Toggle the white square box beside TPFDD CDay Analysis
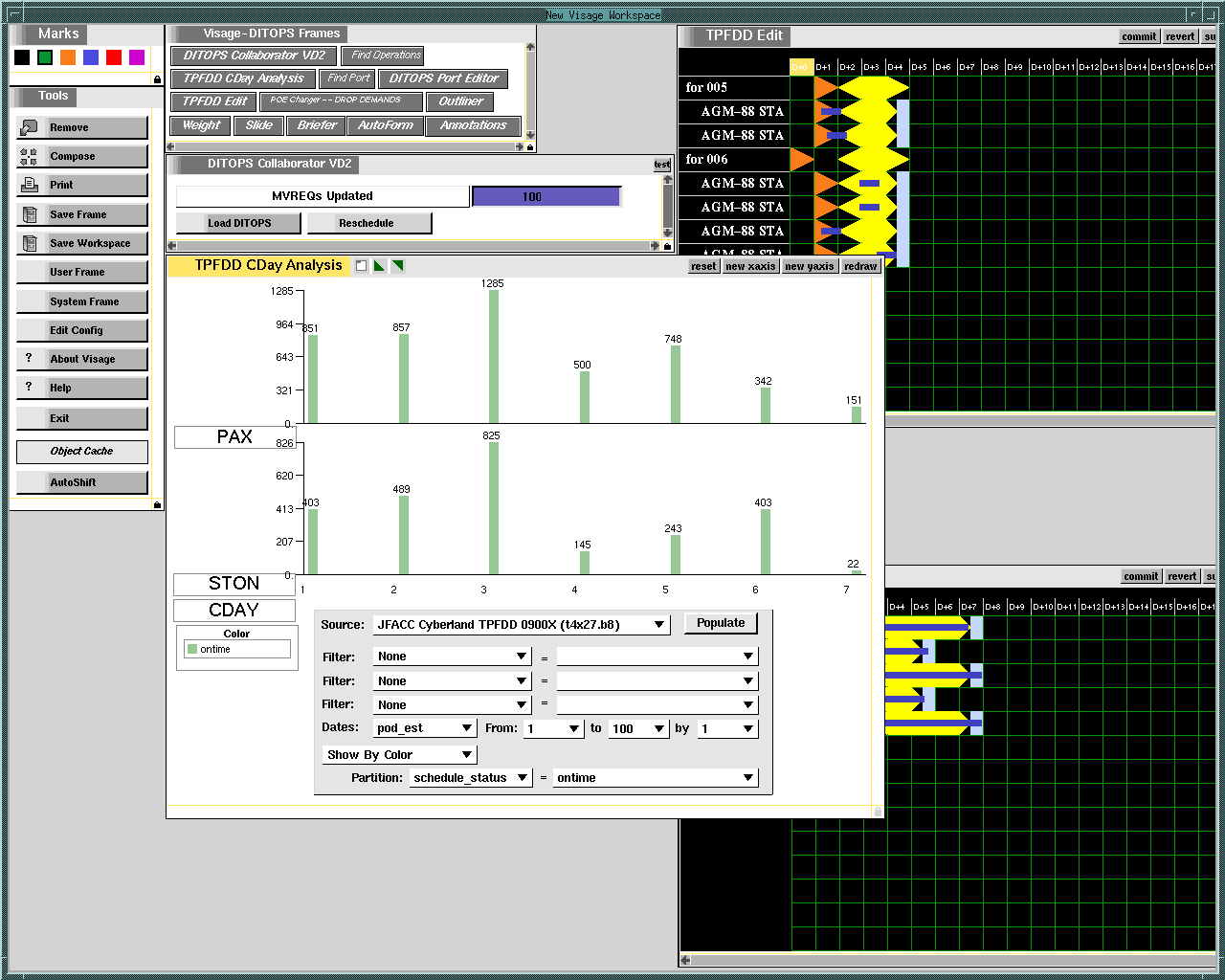Screen dimensions: 1225x980 (x=361, y=266)
